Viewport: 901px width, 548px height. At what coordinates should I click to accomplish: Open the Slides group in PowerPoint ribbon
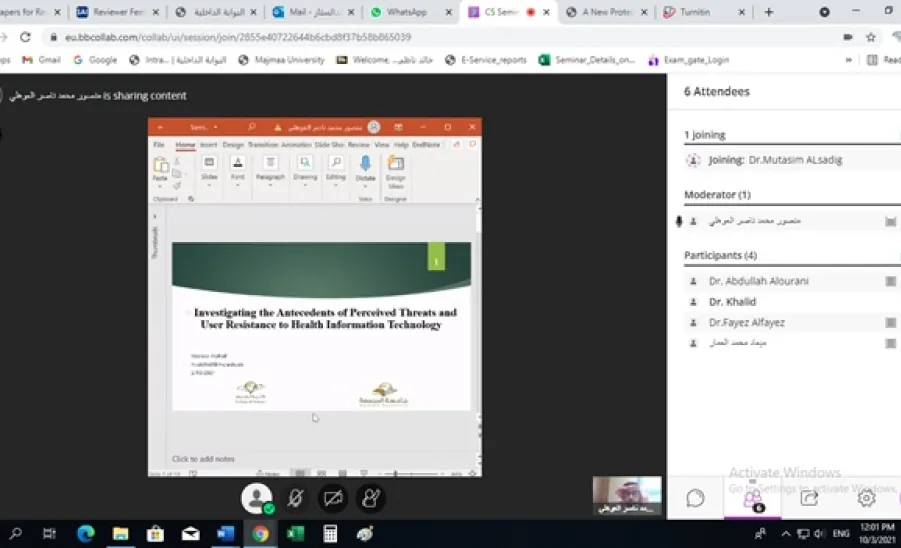click(209, 171)
